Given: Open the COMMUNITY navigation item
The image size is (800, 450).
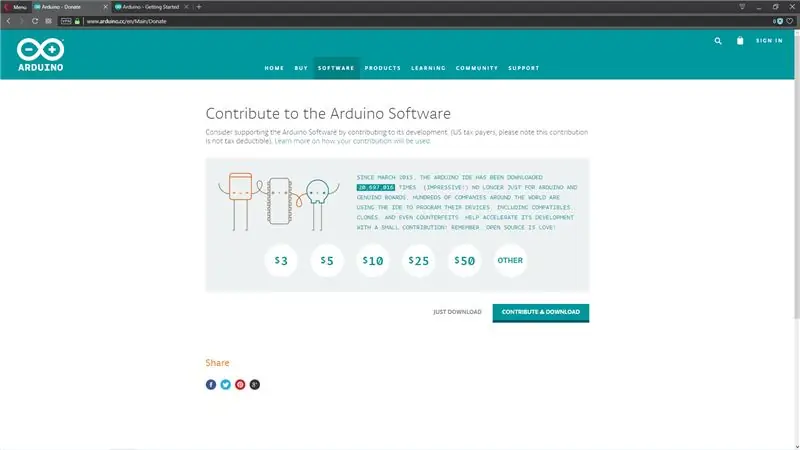Looking at the screenshot, I should [477, 68].
